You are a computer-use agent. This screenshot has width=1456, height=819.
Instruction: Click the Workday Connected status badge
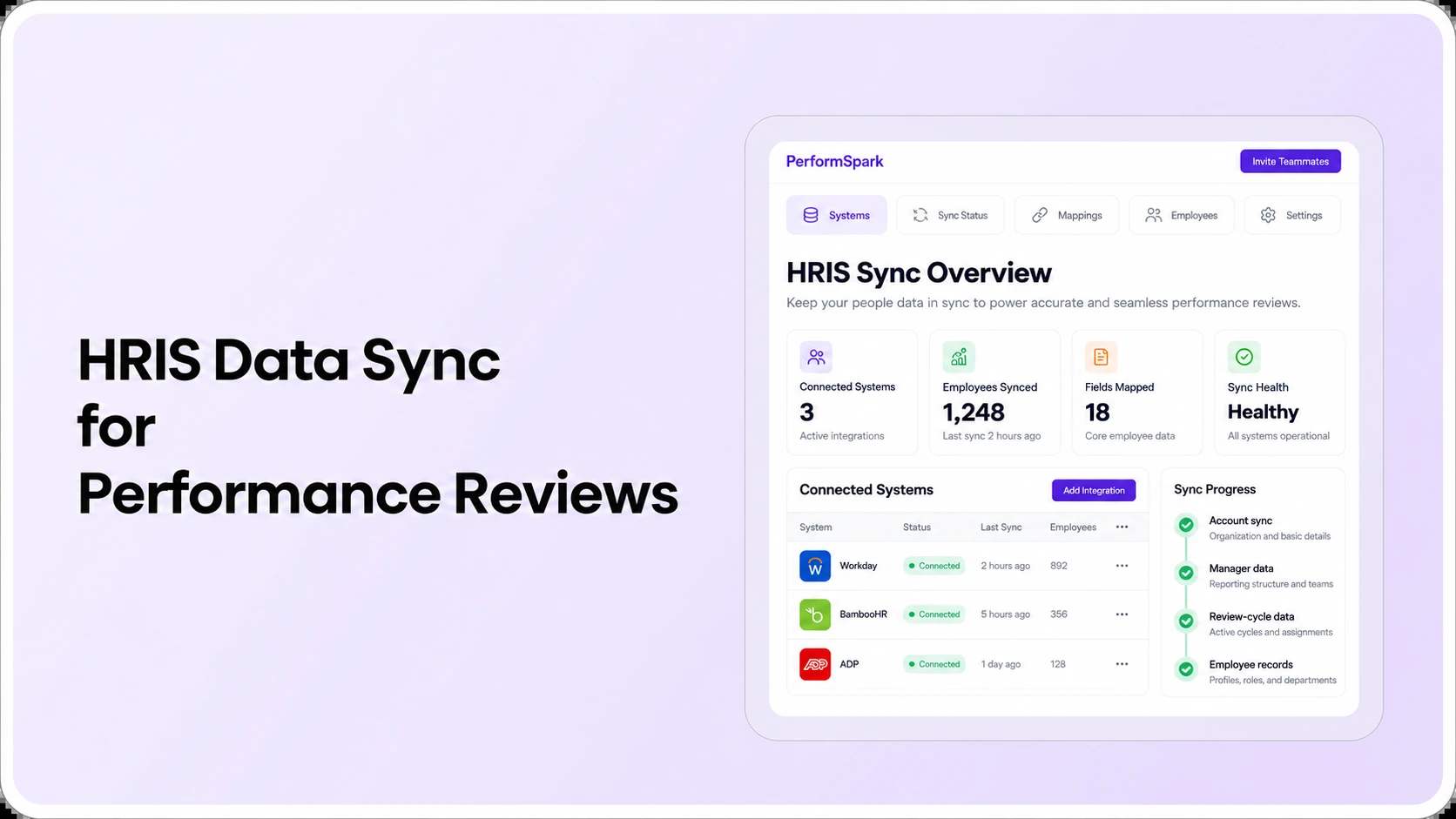(934, 566)
